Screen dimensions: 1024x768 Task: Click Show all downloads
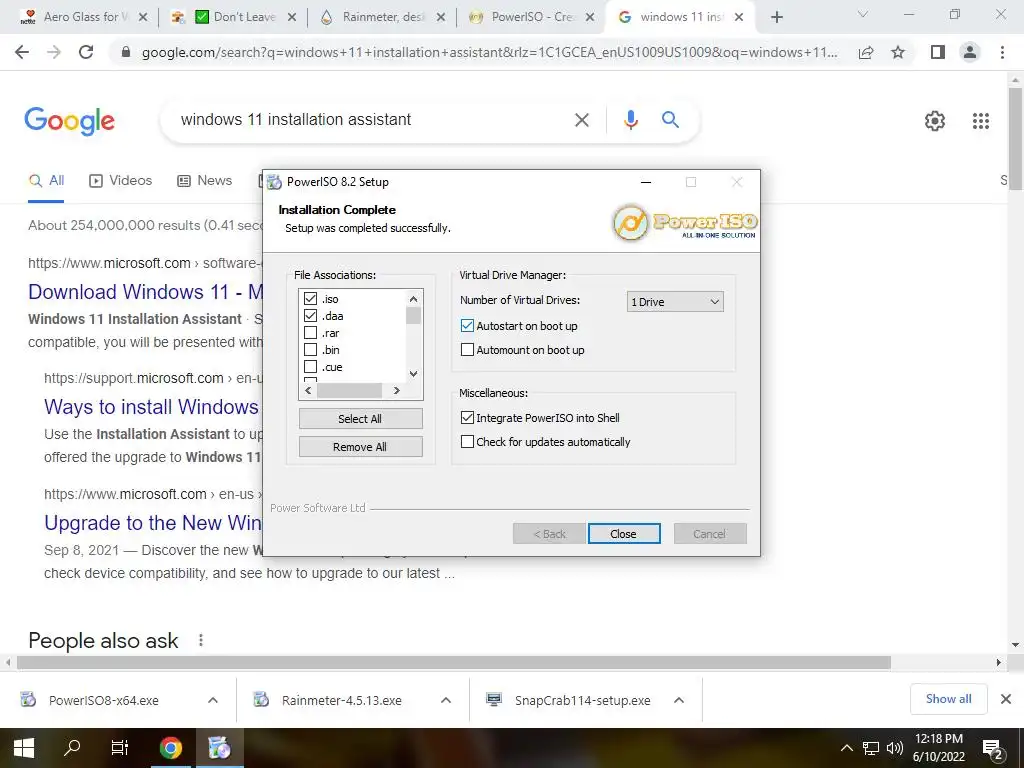[948, 699]
